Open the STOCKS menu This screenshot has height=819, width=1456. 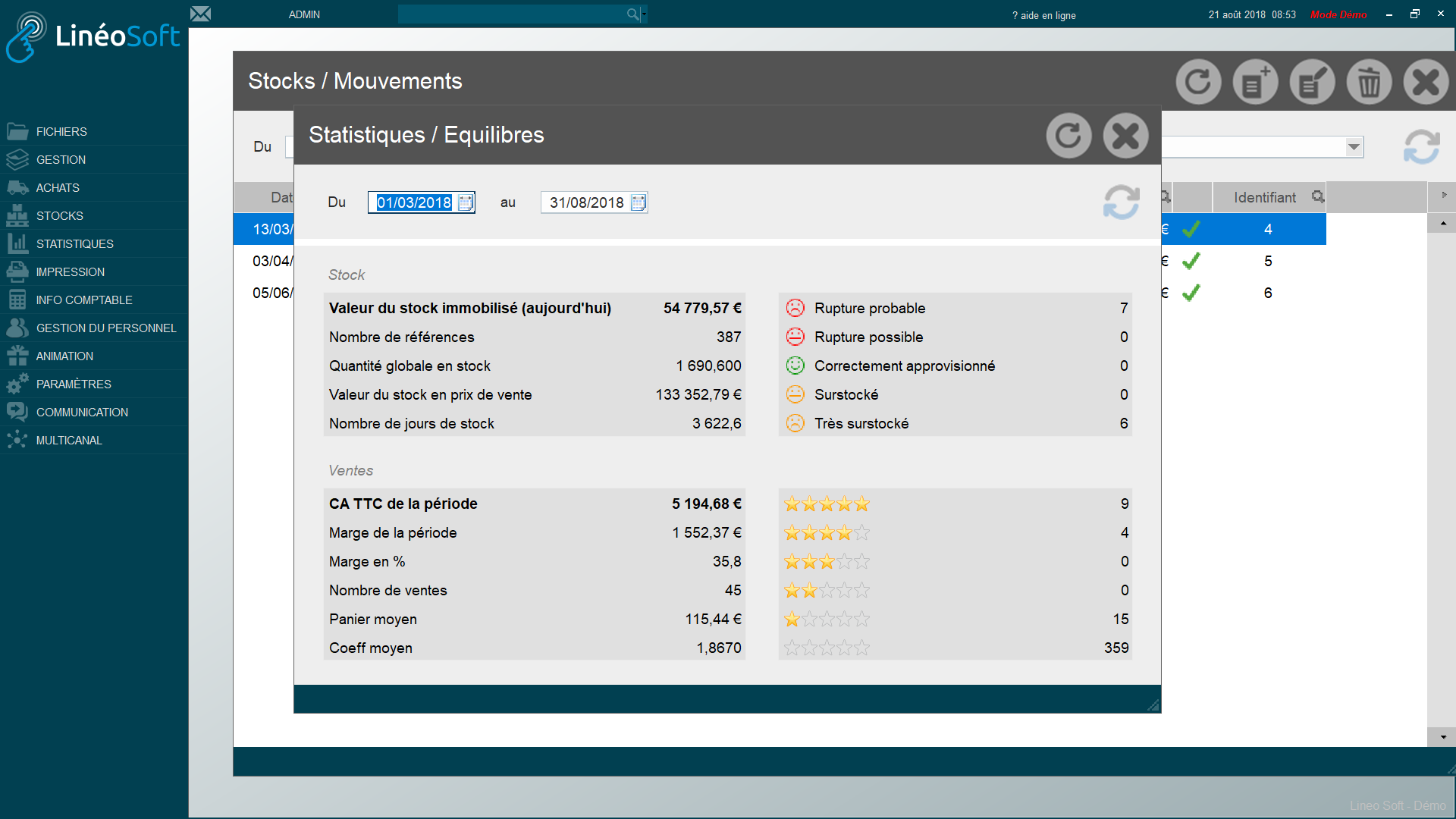click(94, 215)
